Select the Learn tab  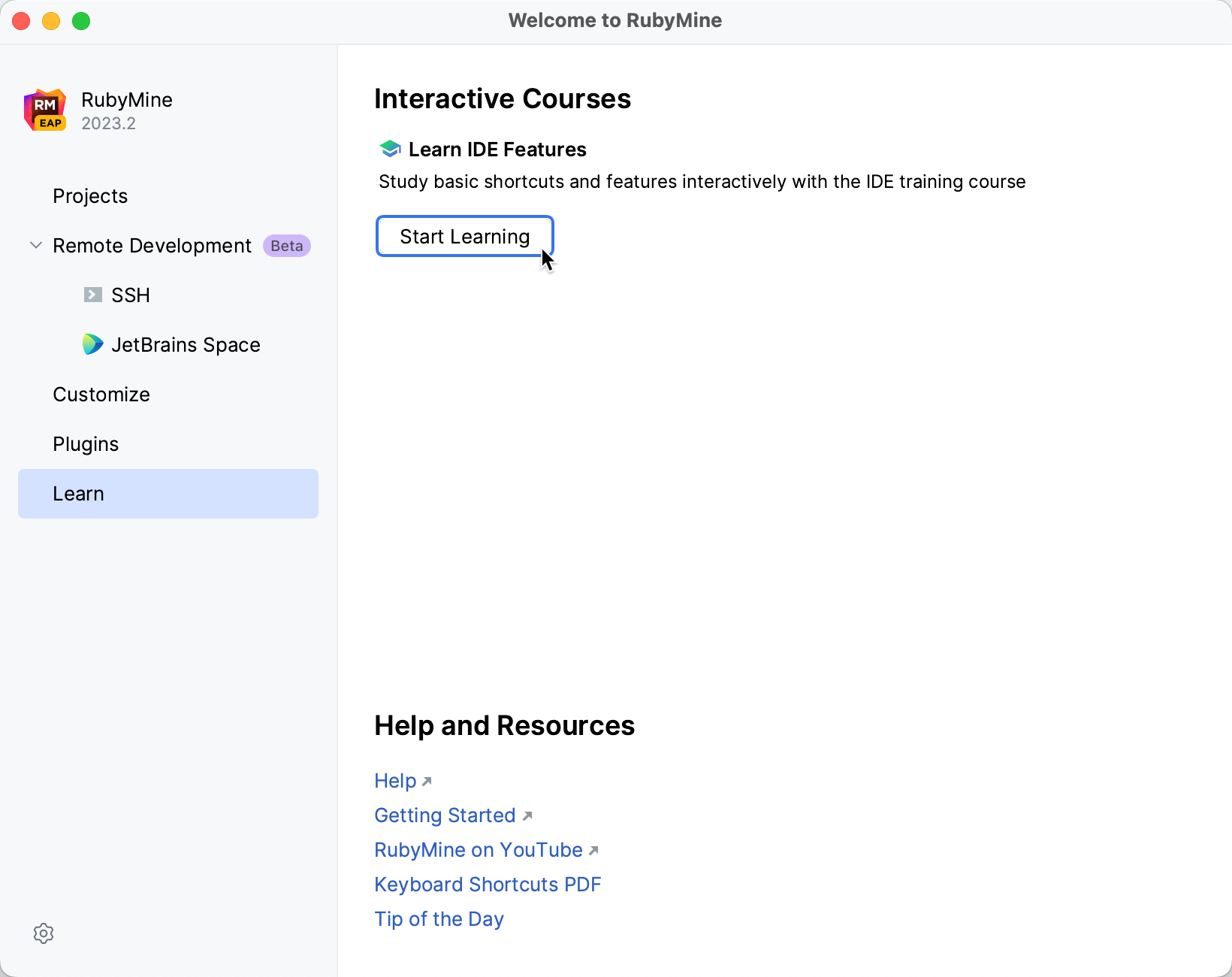click(78, 494)
